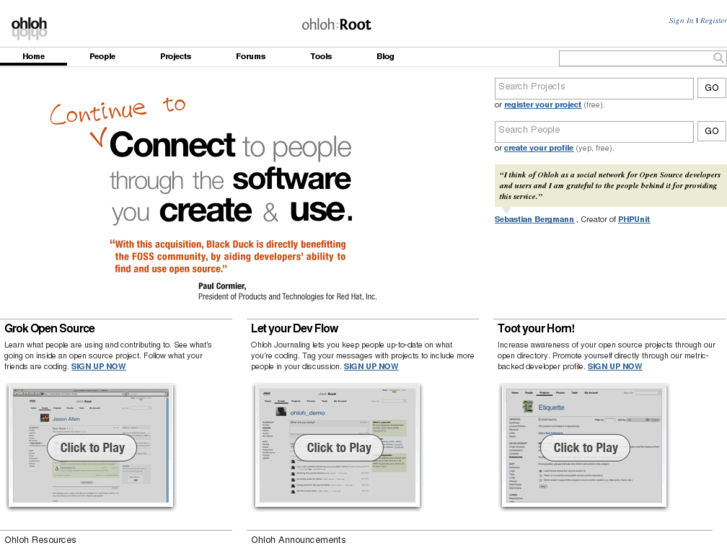Open the Home tab
This screenshot has height=545, width=727.
[x=33, y=56]
